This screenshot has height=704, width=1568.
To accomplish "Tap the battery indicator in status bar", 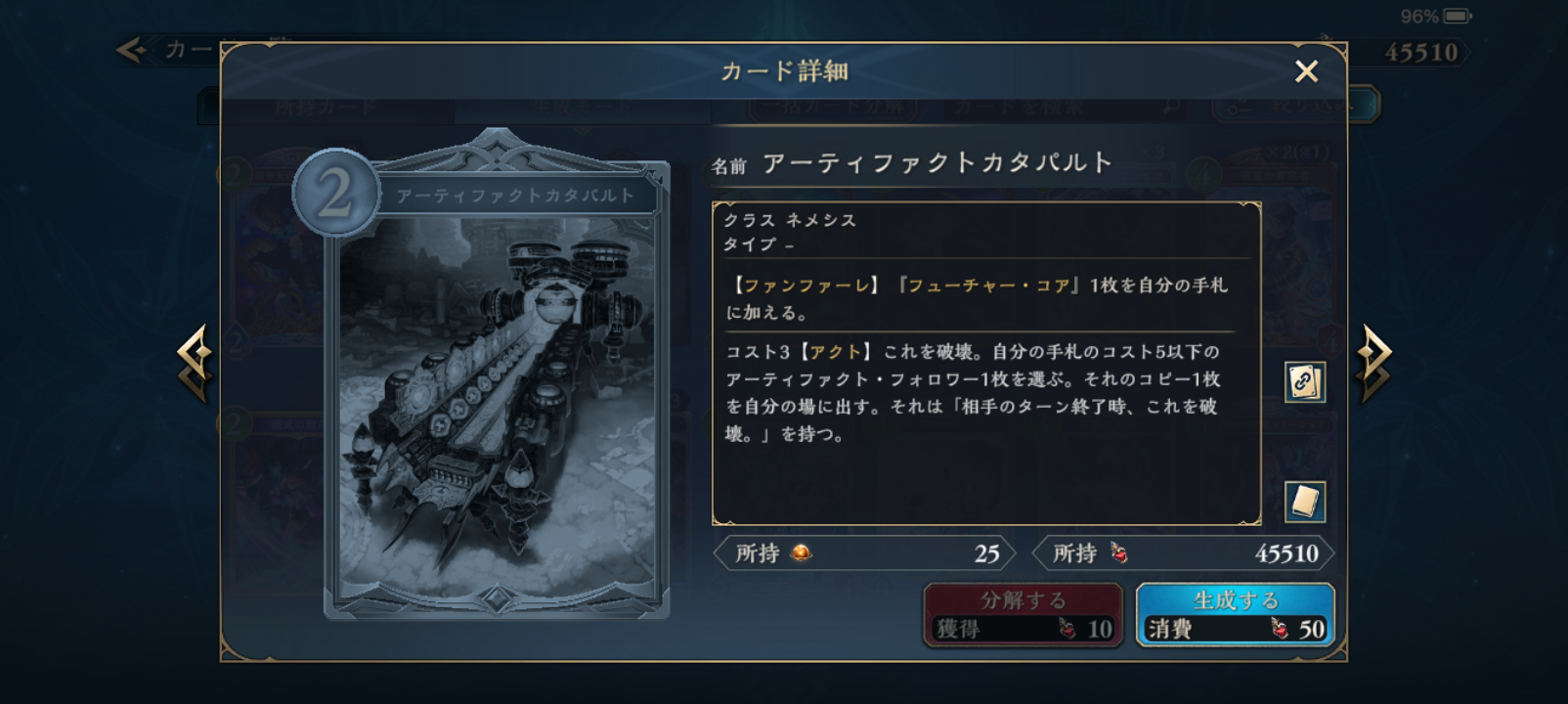I will 1458,17.
